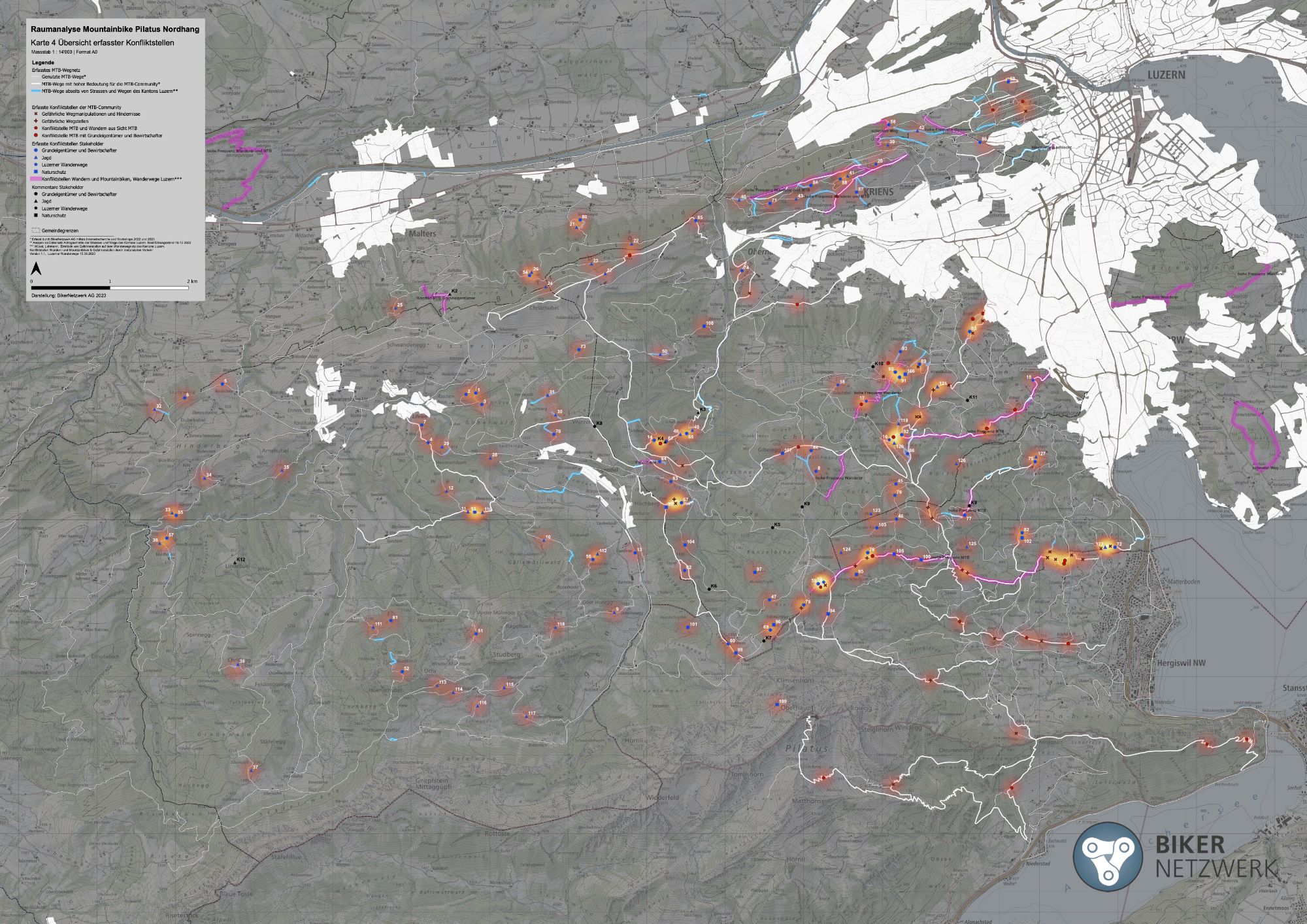
Task: Click the blue triangle Jagd legend symbol
Action: 36,157
